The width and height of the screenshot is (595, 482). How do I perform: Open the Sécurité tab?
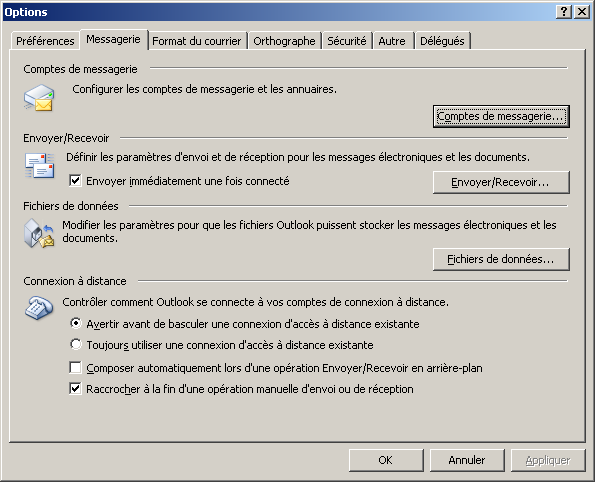click(347, 41)
